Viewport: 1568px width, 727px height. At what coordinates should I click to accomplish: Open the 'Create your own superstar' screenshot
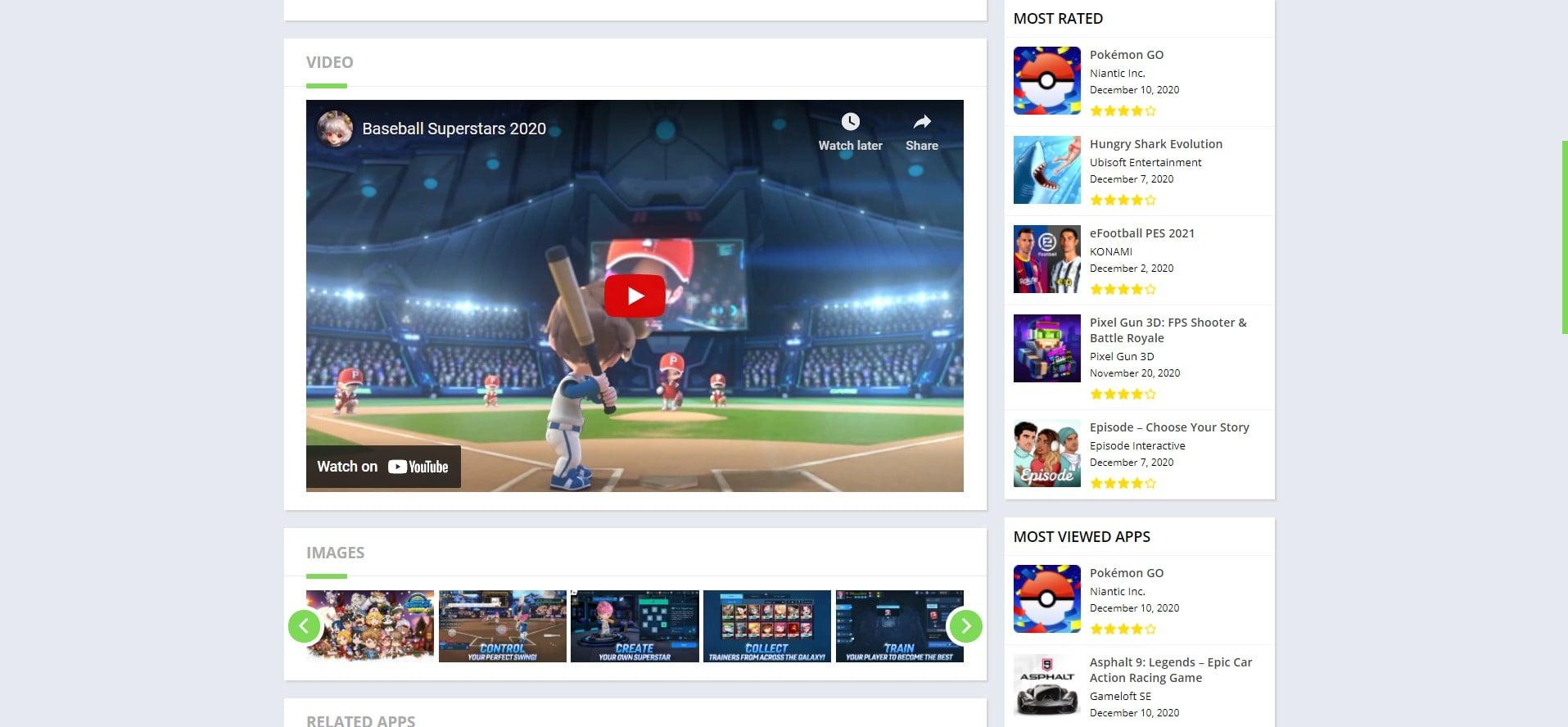635,626
